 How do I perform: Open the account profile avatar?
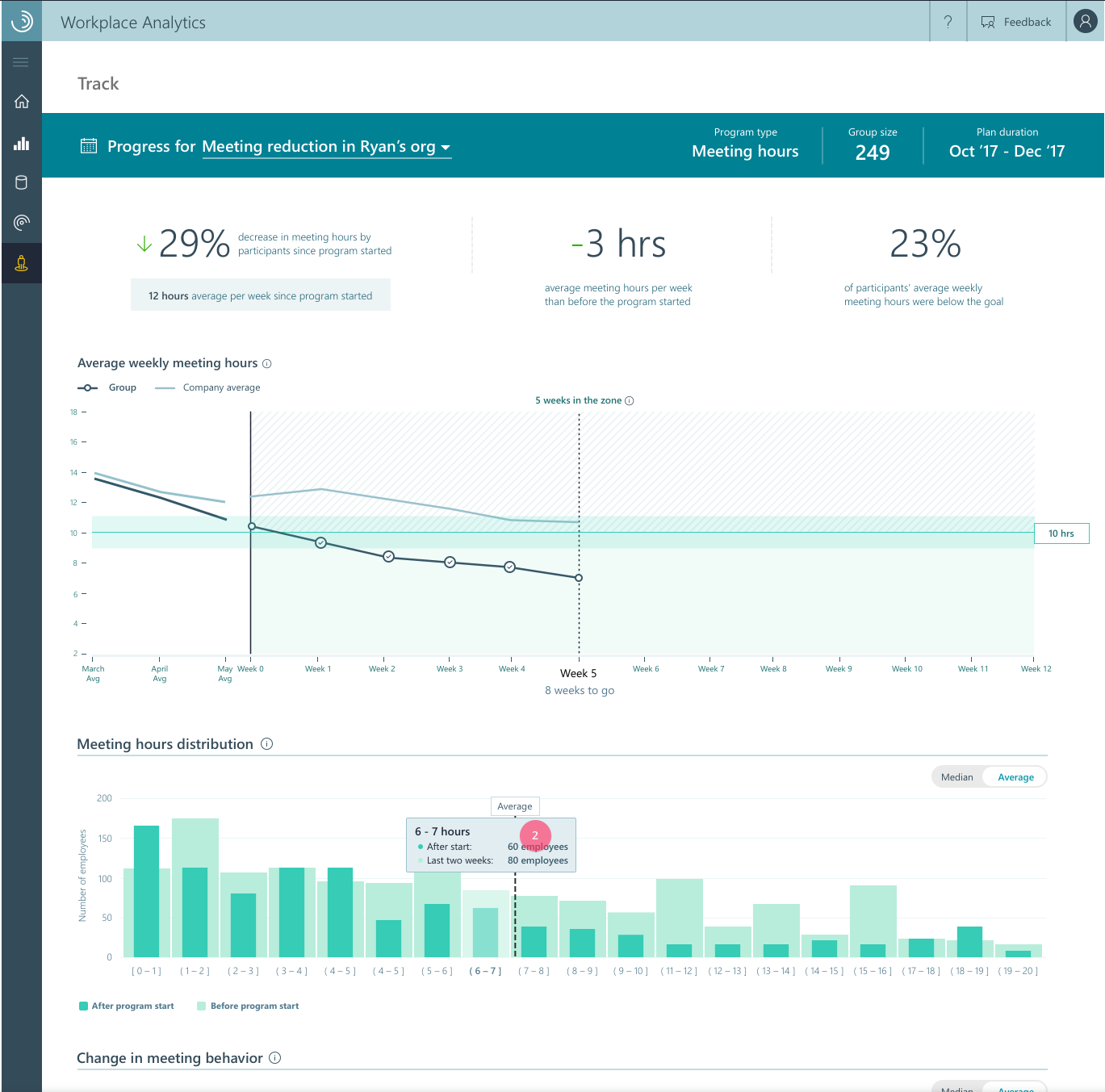(x=1085, y=21)
